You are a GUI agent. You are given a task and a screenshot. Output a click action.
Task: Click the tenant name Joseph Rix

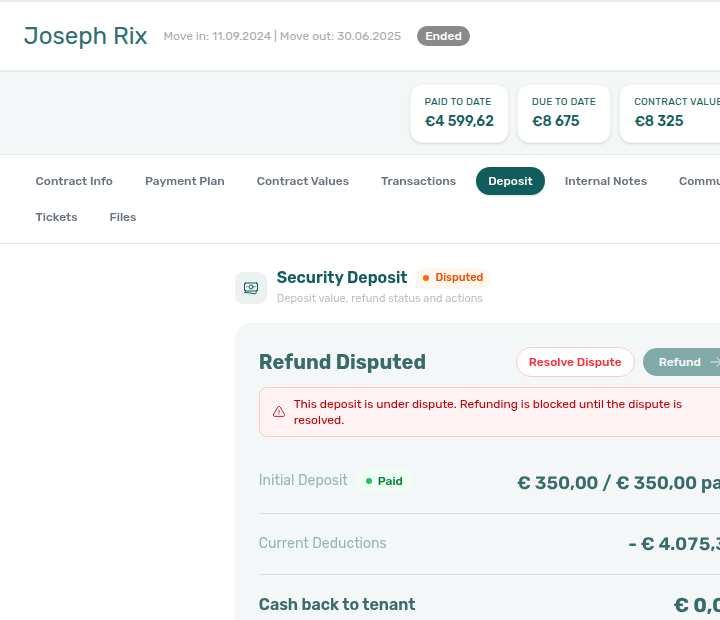click(x=85, y=36)
